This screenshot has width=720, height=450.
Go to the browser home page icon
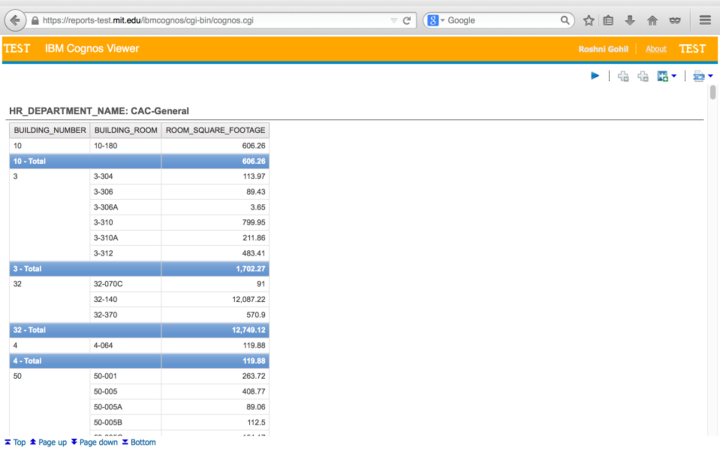[x=652, y=20]
